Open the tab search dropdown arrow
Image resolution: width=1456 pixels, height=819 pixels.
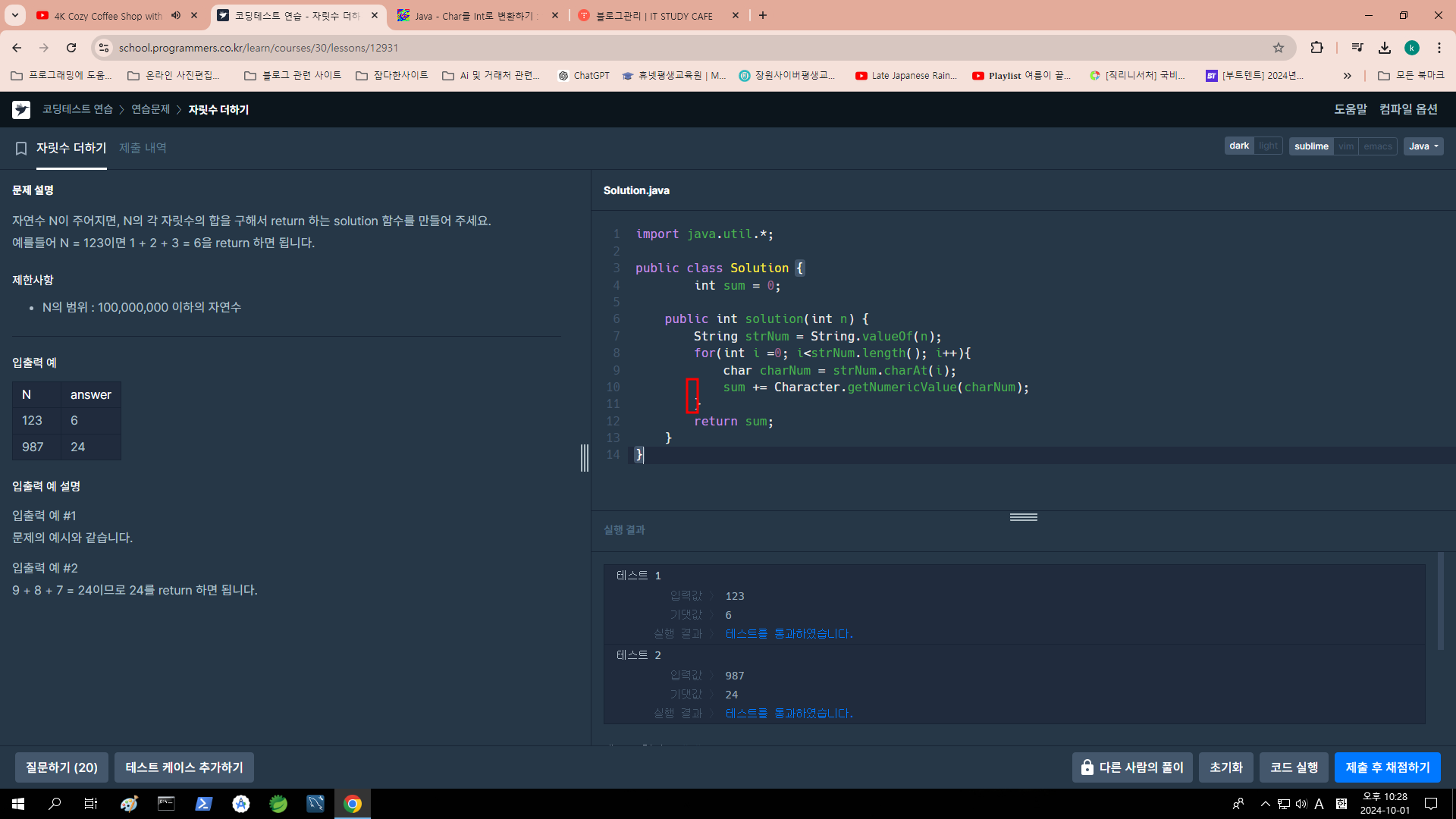[x=15, y=15]
